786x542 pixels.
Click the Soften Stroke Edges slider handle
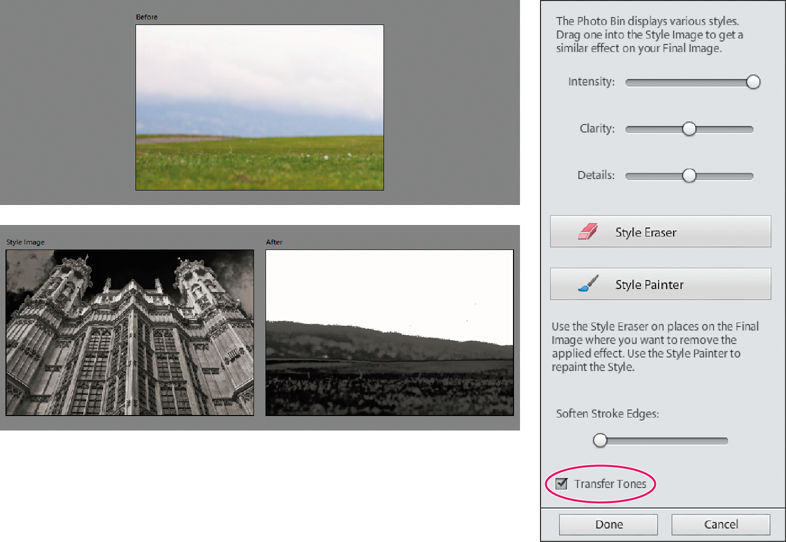600,440
